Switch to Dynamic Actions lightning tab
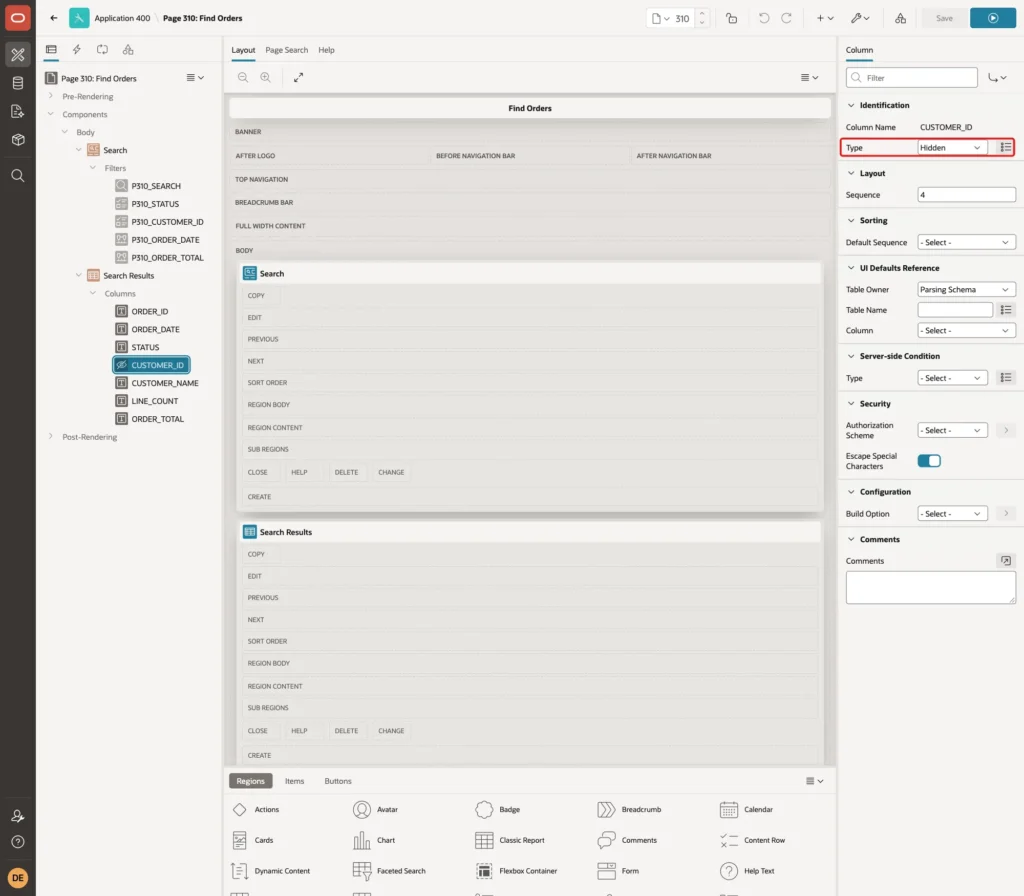This screenshot has height=896, width=1024. [76, 50]
